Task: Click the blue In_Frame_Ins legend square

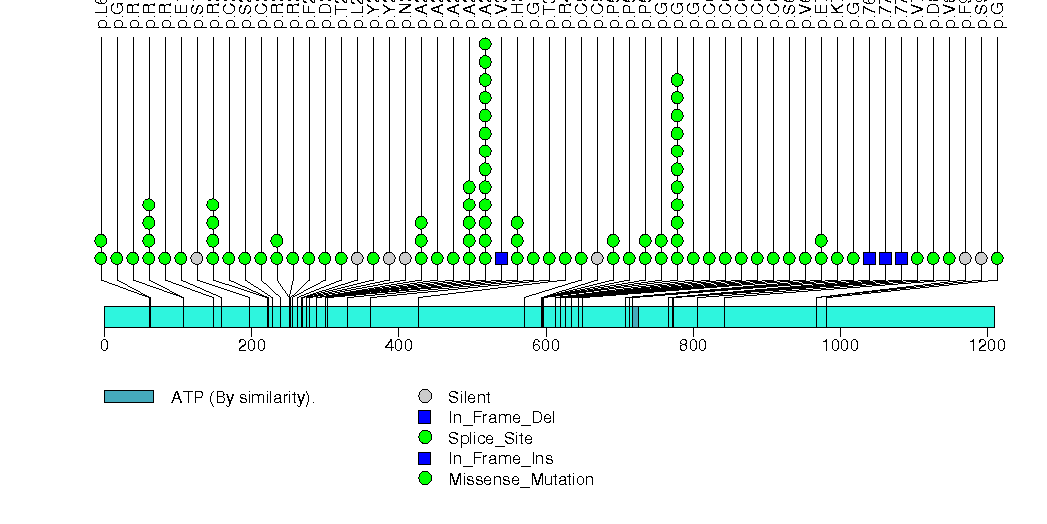Action: [x=426, y=458]
